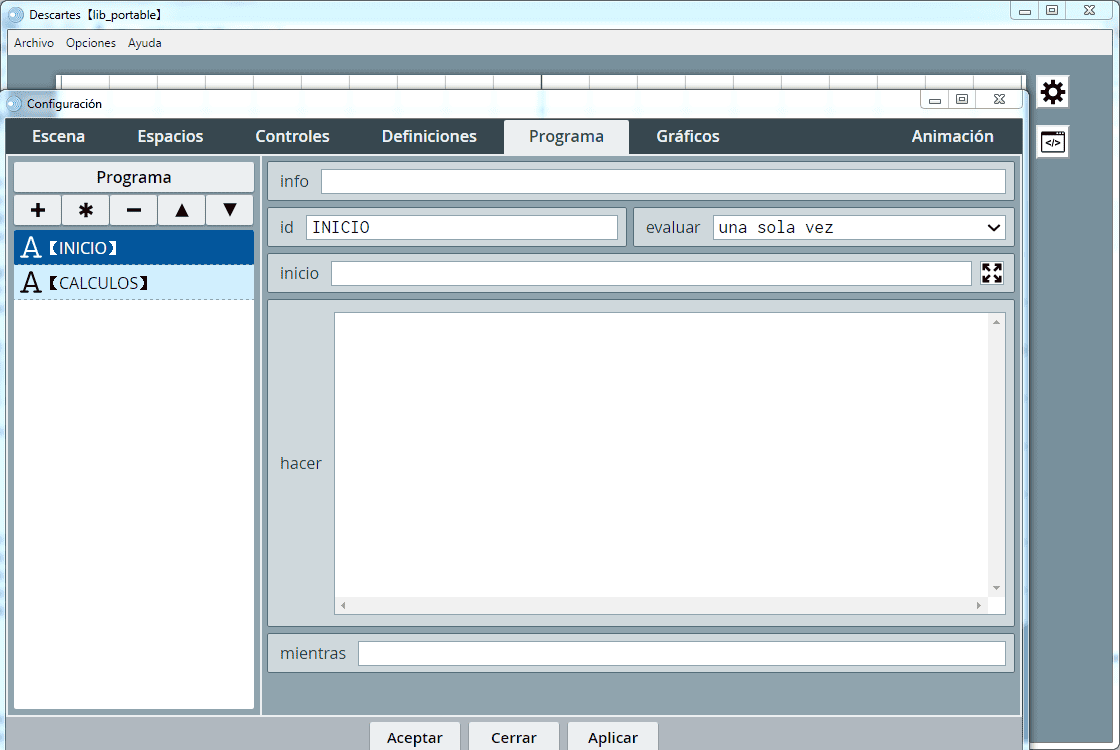This screenshot has width=1120, height=750.
Task: Open the Archivo menu
Action: [34, 43]
